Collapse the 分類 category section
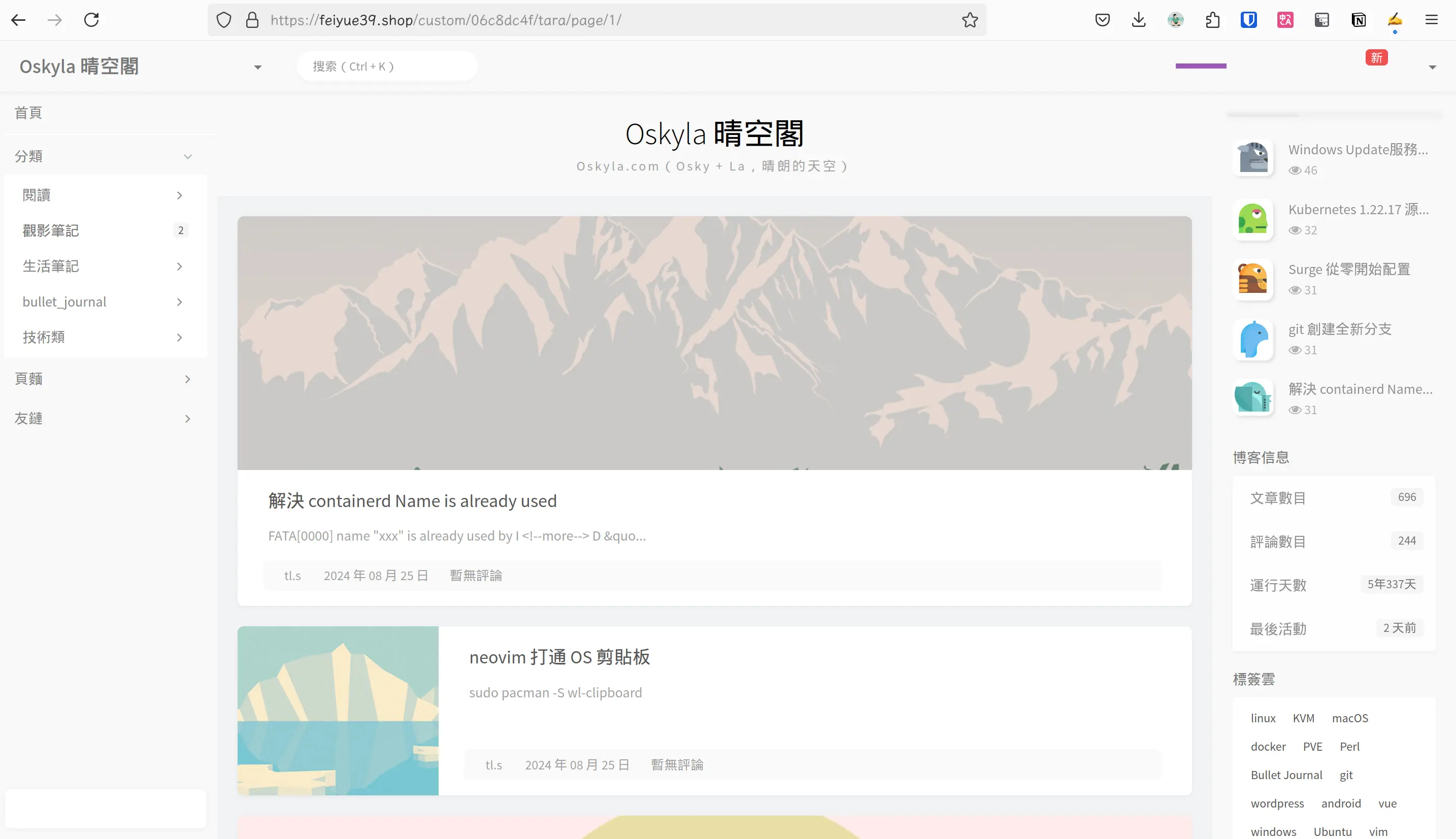Viewport: 1456px width, 839px height. point(187,157)
